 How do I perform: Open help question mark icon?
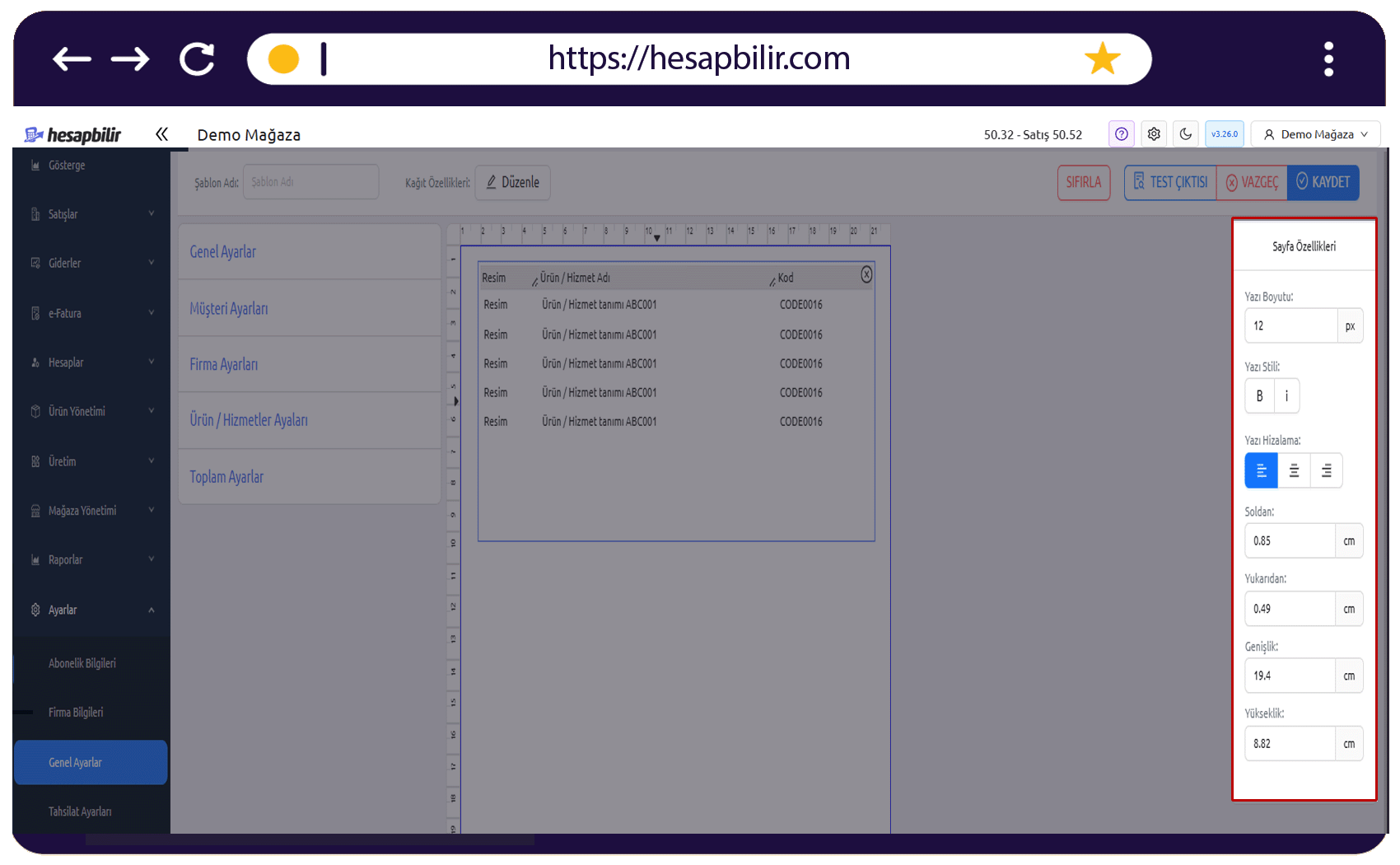[1121, 134]
